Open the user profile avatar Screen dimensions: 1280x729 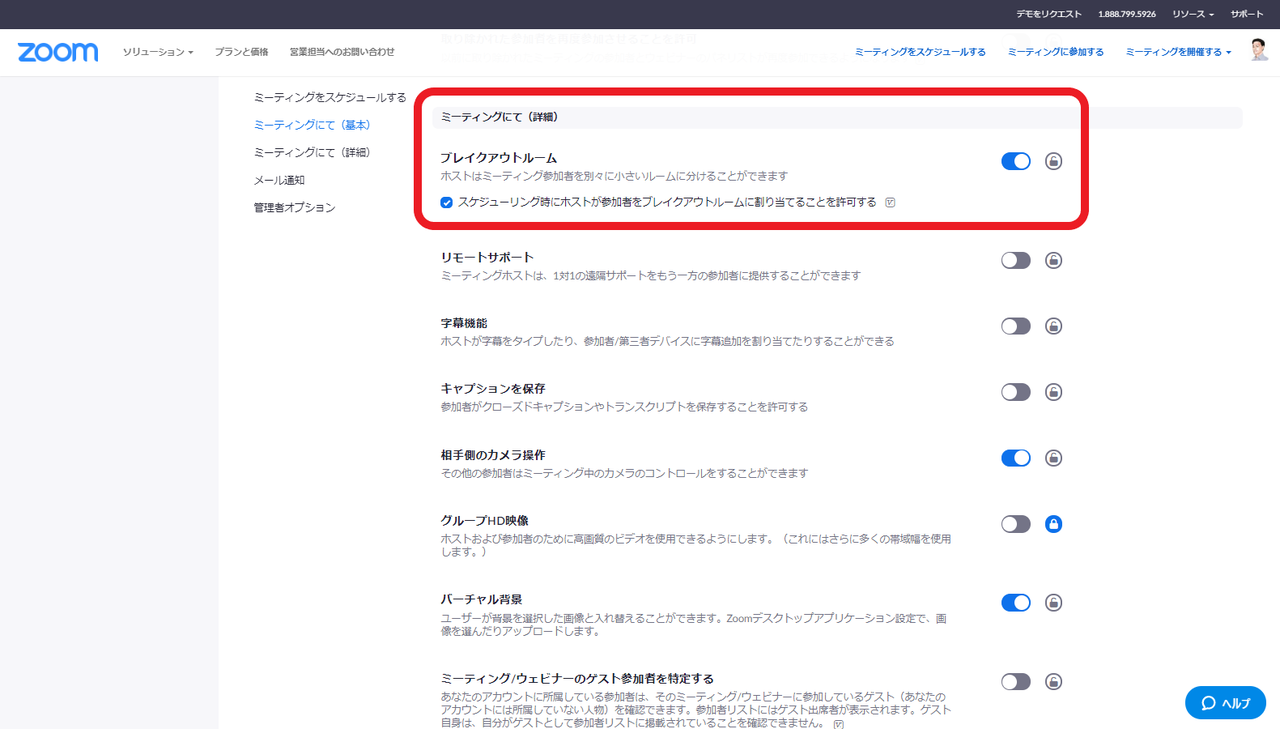(x=1259, y=51)
